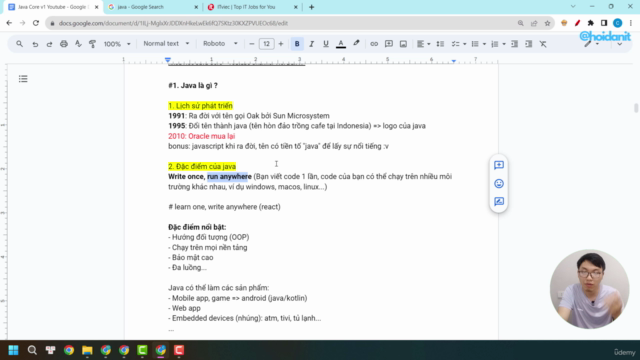Open the Windows Start menu
Viewport: 640px width, 360px height.
click(13, 350)
